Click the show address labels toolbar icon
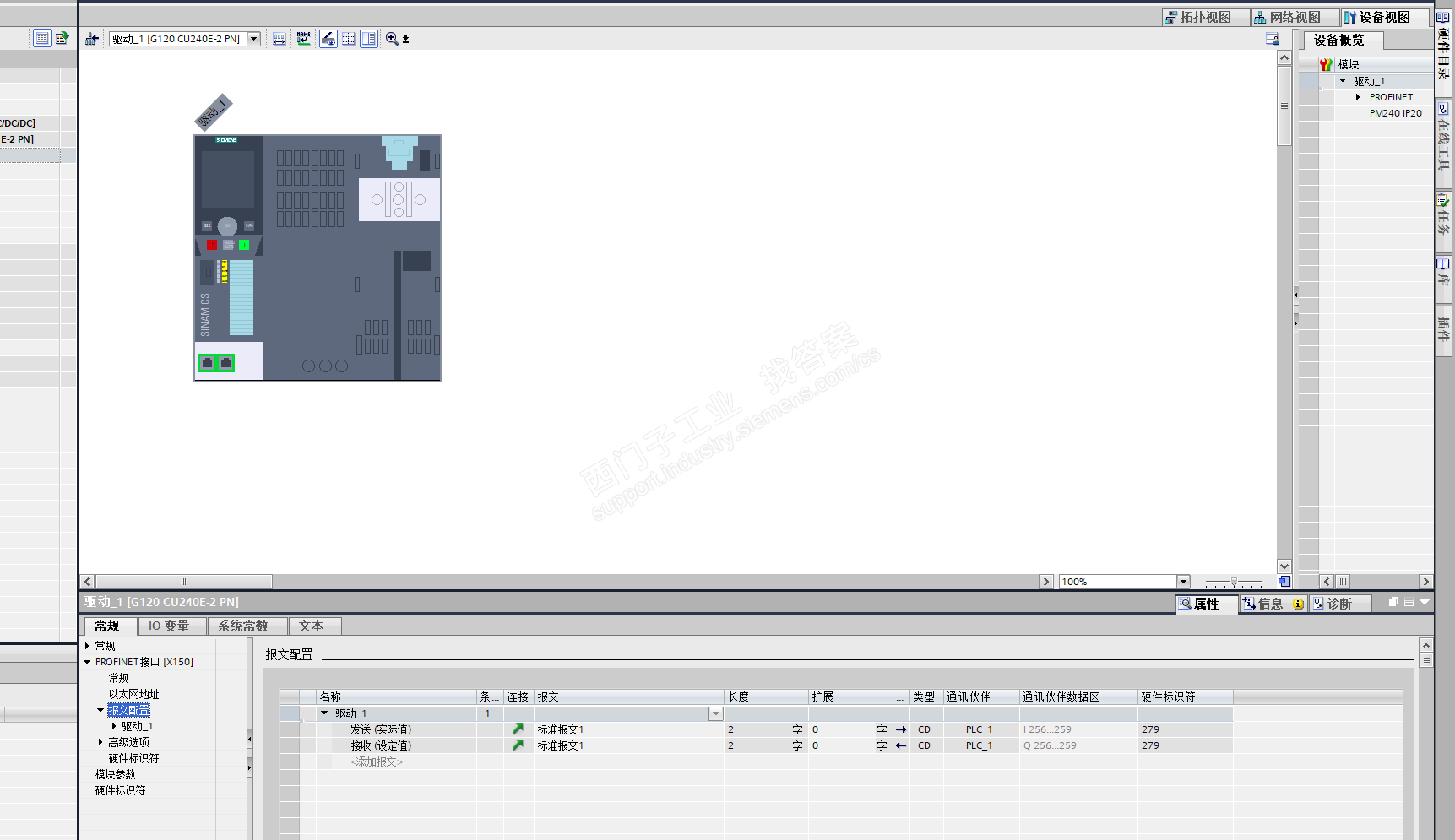Viewport: 1455px width, 840px height. 280,39
